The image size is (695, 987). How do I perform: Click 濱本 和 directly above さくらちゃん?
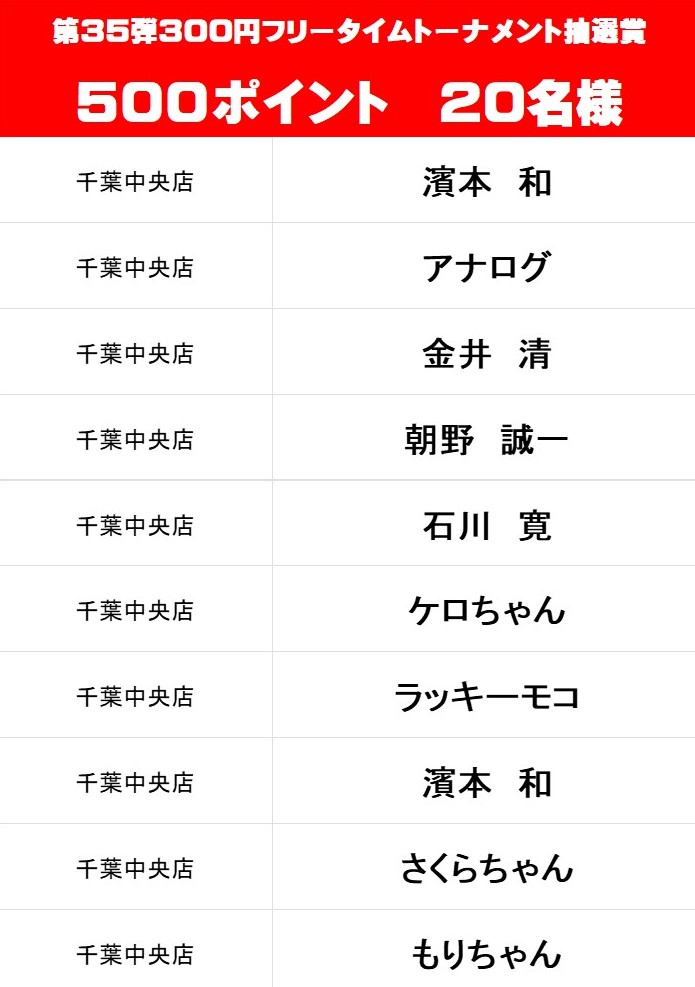pyautogui.click(x=486, y=783)
